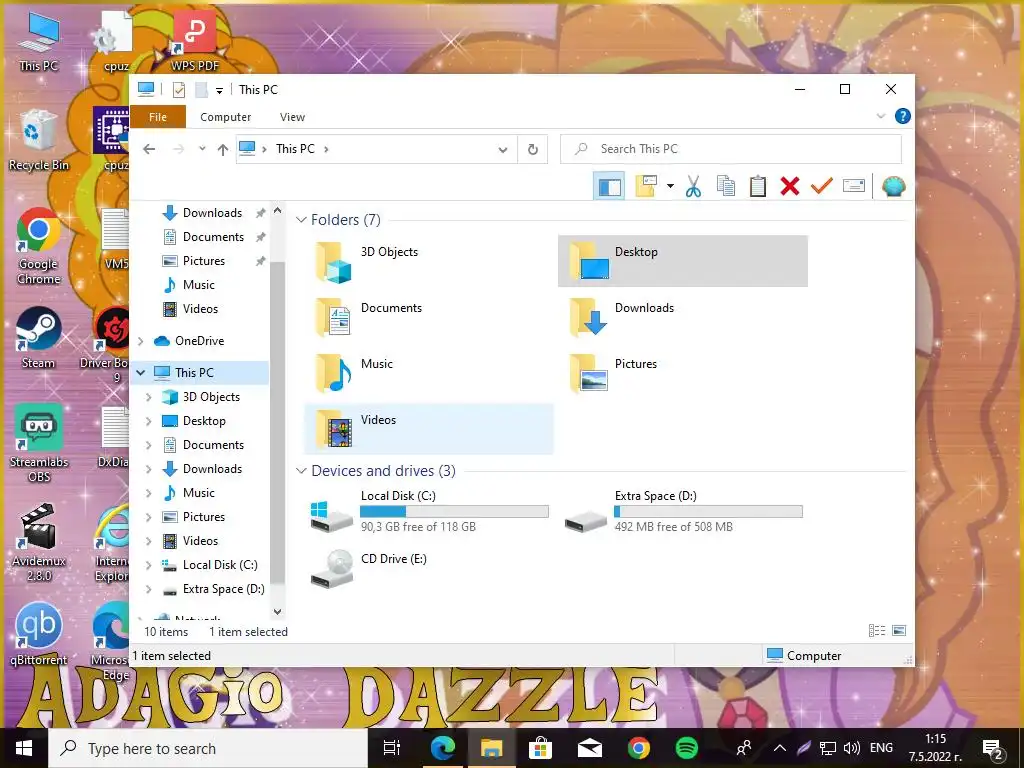
Task: Select the Videos folder in main pane
Action: (x=429, y=429)
